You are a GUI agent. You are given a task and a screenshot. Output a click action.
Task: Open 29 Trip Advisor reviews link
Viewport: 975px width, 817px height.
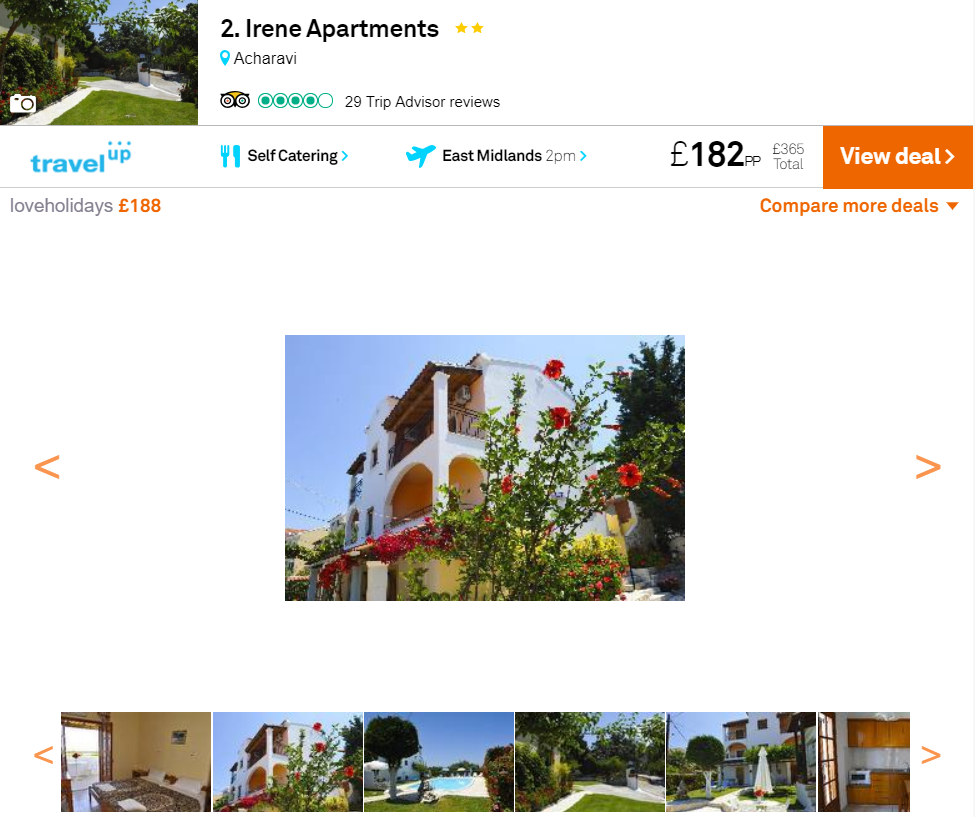(x=422, y=102)
